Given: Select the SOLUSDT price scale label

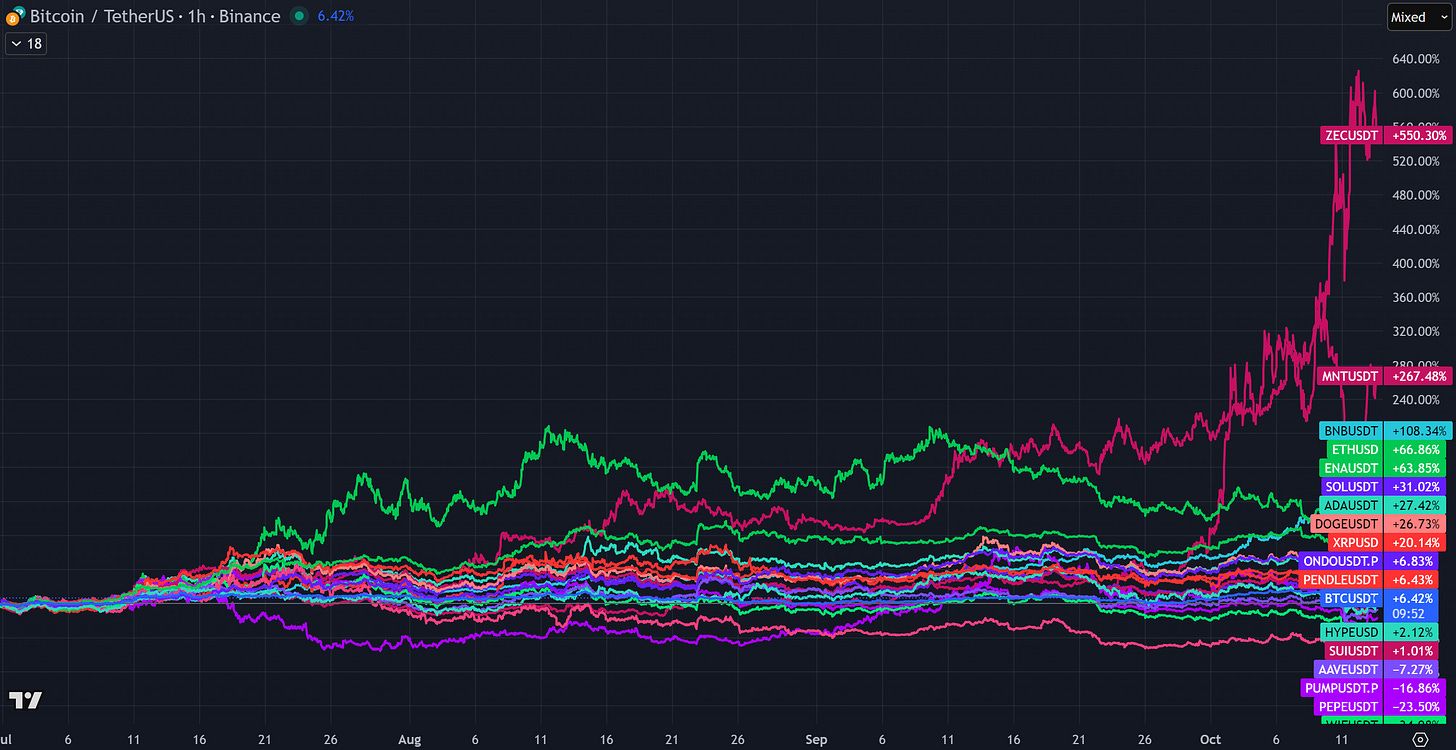Looking at the screenshot, I should [1351, 487].
